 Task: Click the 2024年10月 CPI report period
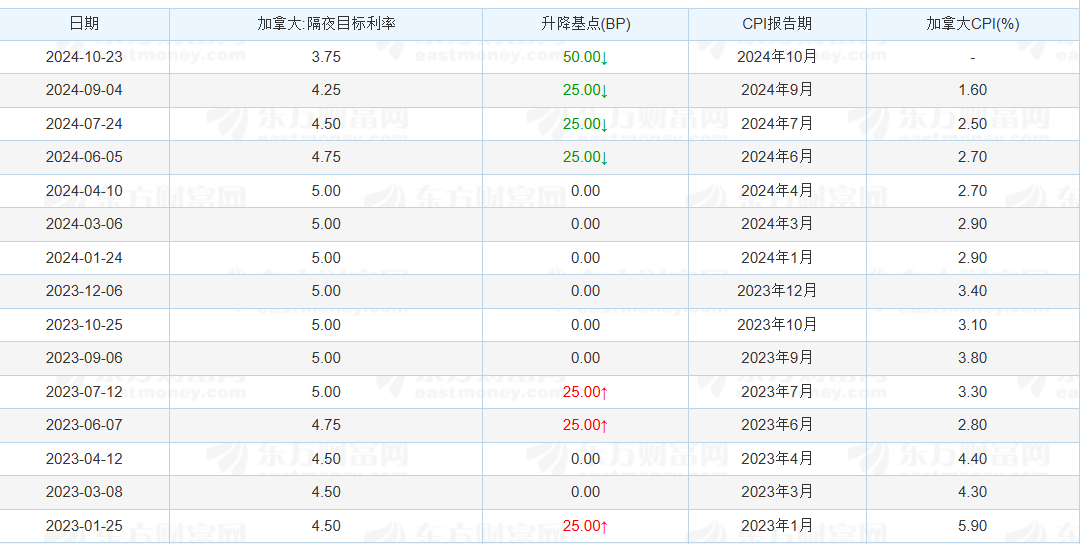(777, 57)
